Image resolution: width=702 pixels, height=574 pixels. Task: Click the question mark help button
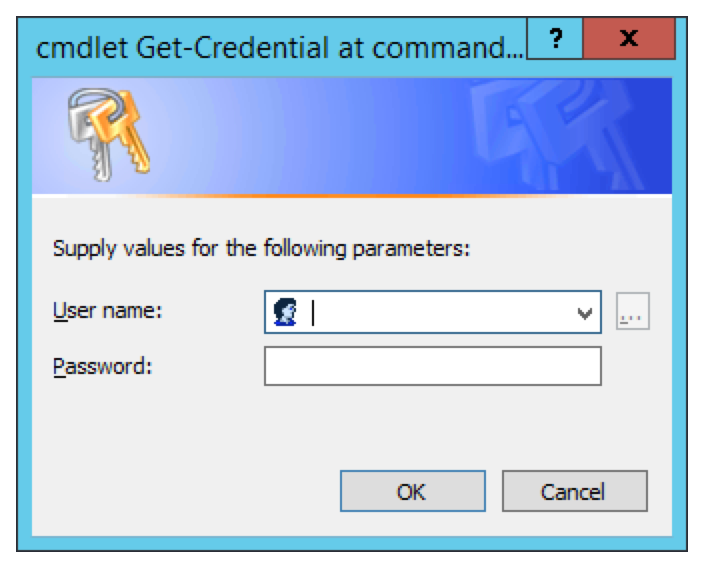coord(553,41)
